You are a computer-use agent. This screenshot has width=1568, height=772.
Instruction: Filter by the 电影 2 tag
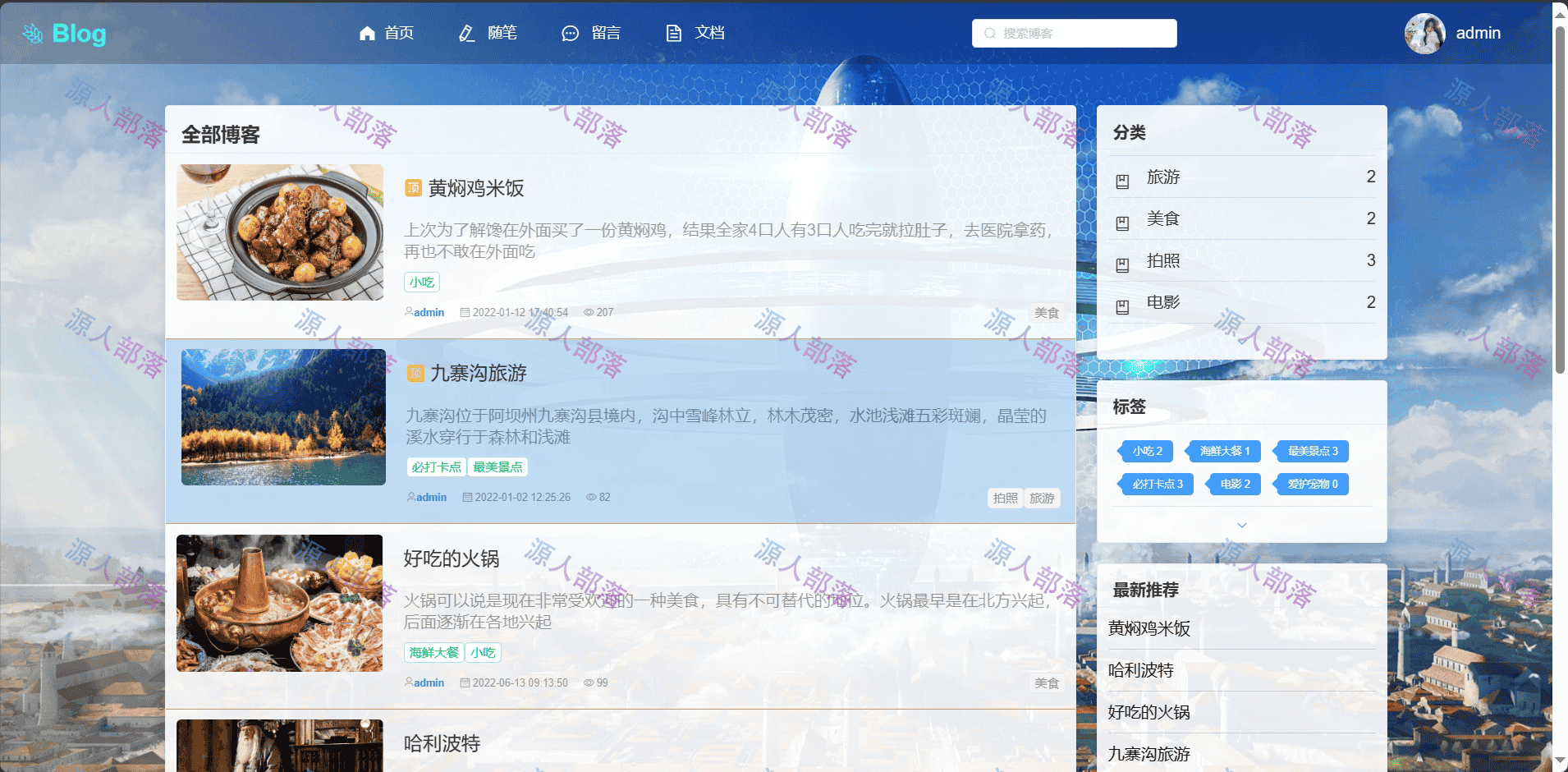click(x=1234, y=484)
